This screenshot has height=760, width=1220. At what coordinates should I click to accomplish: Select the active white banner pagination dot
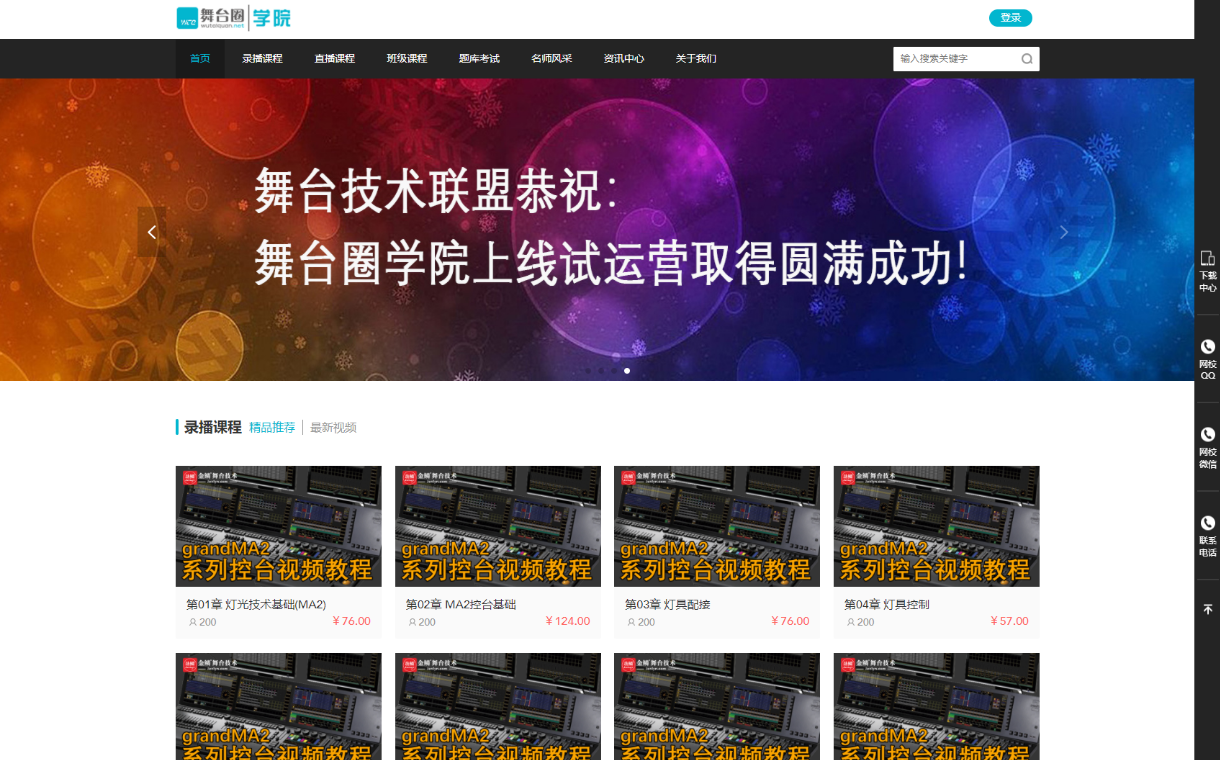point(627,371)
